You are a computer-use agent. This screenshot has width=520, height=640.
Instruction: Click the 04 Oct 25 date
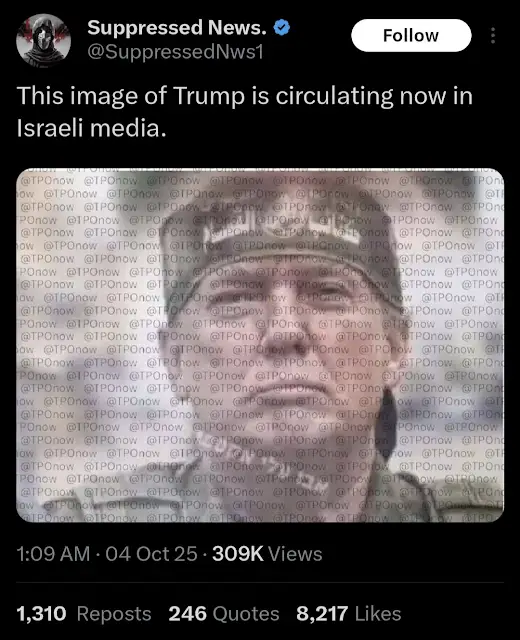[x=151, y=554]
